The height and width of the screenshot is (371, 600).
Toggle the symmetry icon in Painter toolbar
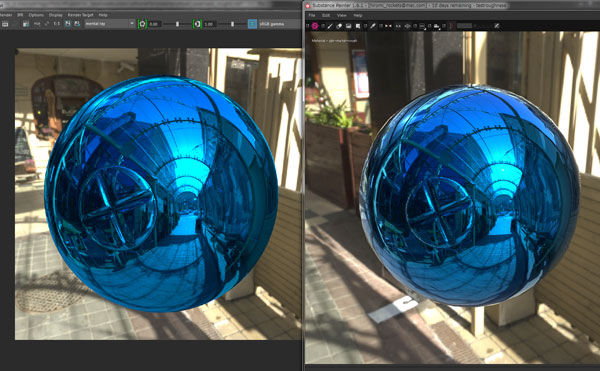(388, 26)
